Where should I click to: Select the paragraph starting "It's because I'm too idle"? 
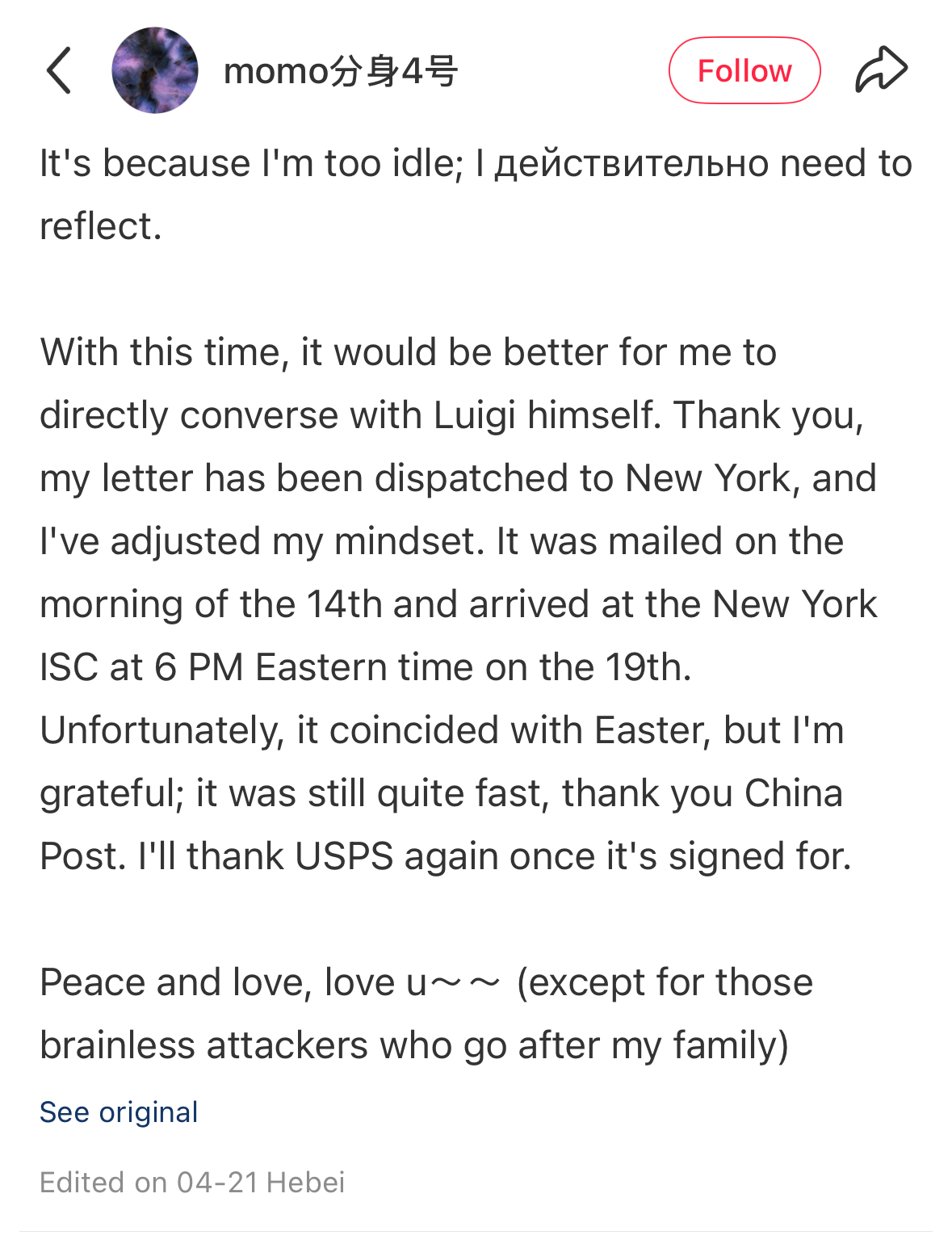(476, 195)
